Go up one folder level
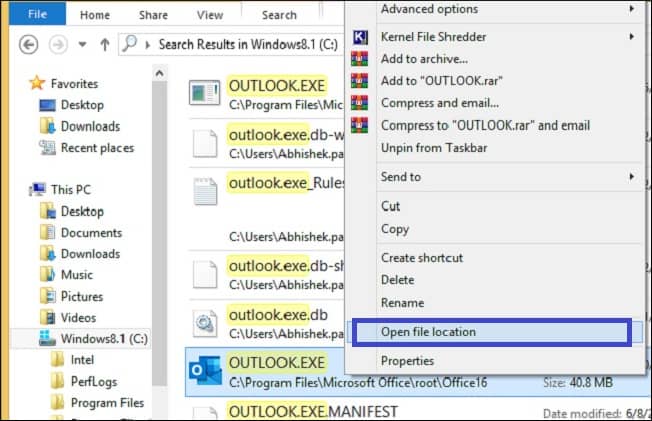The image size is (652, 421). 105,45
